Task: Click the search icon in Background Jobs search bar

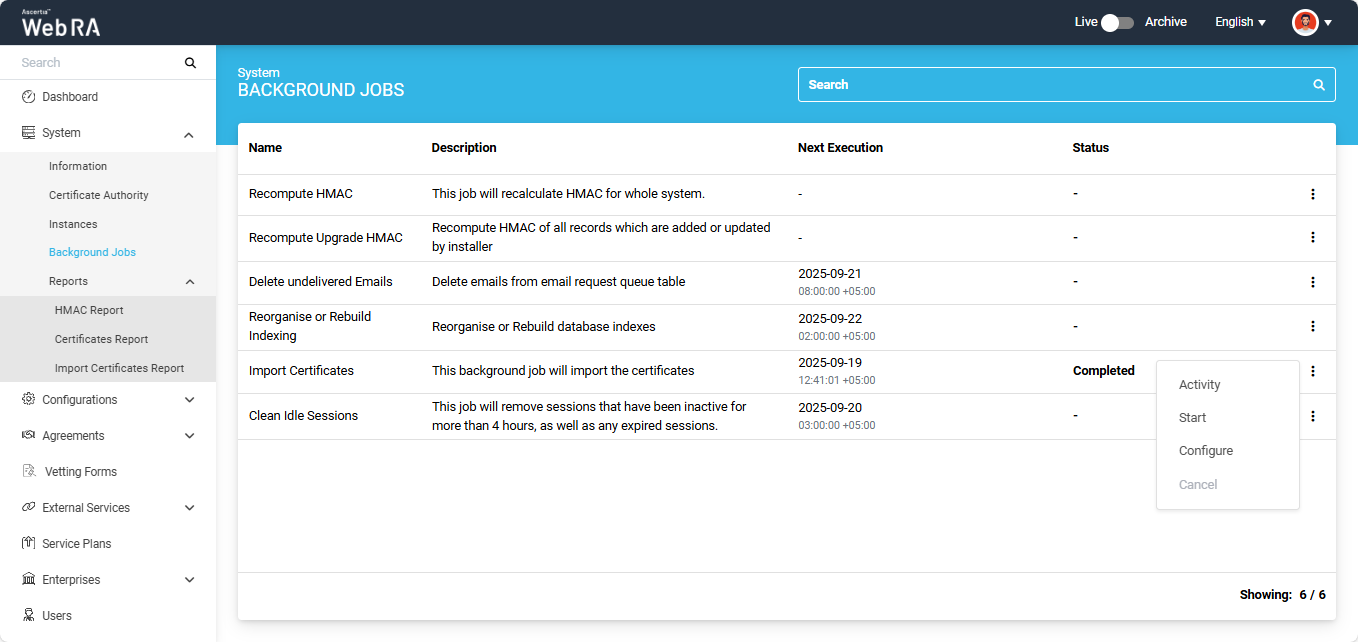Action: pyautogui.click(x=1319, y=85)
